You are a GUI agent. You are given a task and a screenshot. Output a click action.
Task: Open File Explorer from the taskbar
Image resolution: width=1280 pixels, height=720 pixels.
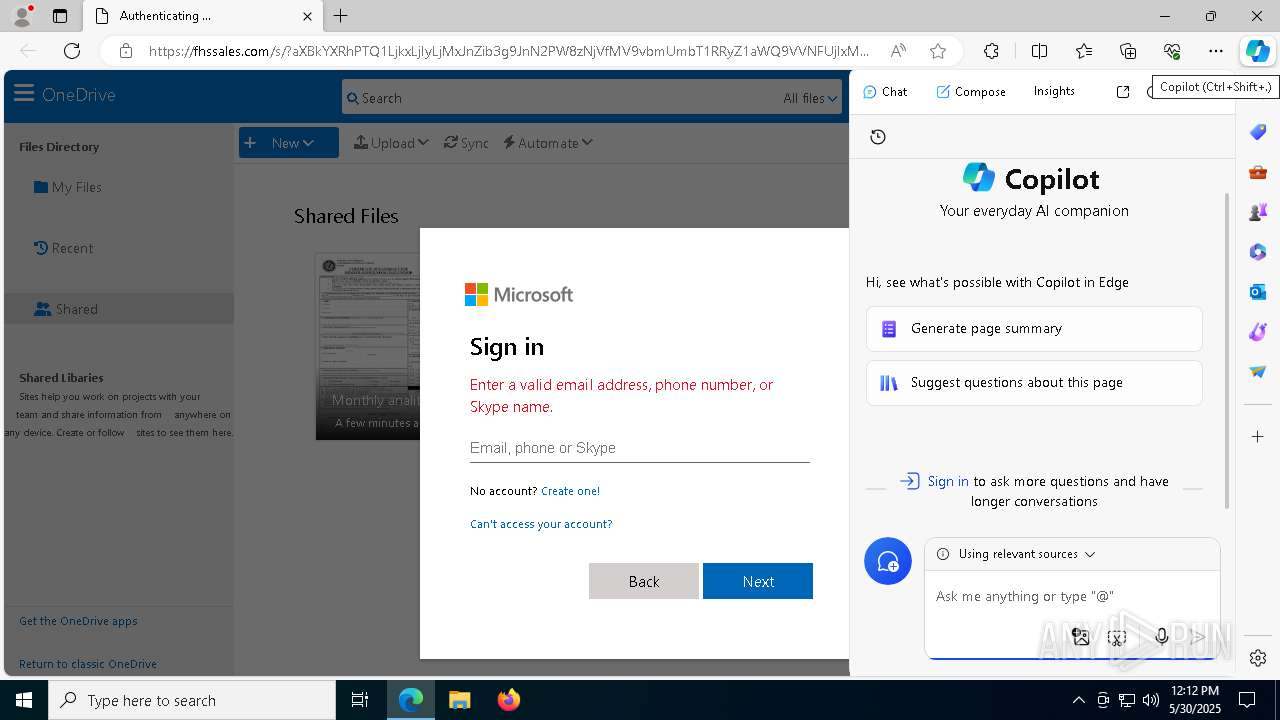click(459, 700)
